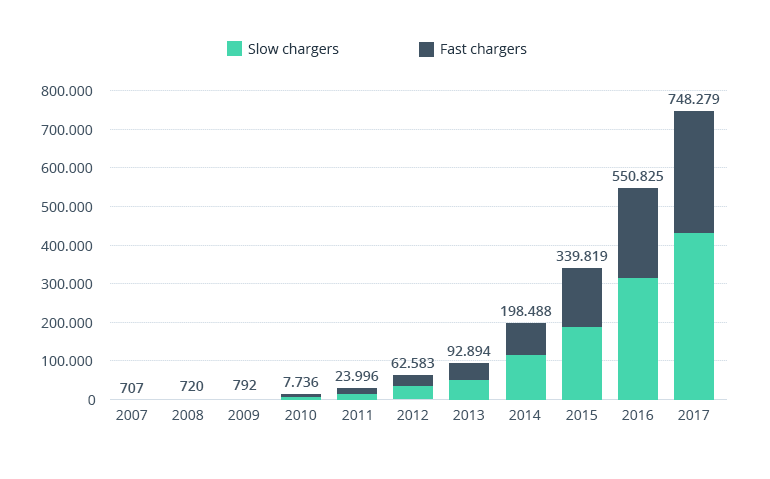This screenshot has height=479, width=770.
Task: Pick the 2015 slow chargers bar segment
Action: [x=581, y=363]
